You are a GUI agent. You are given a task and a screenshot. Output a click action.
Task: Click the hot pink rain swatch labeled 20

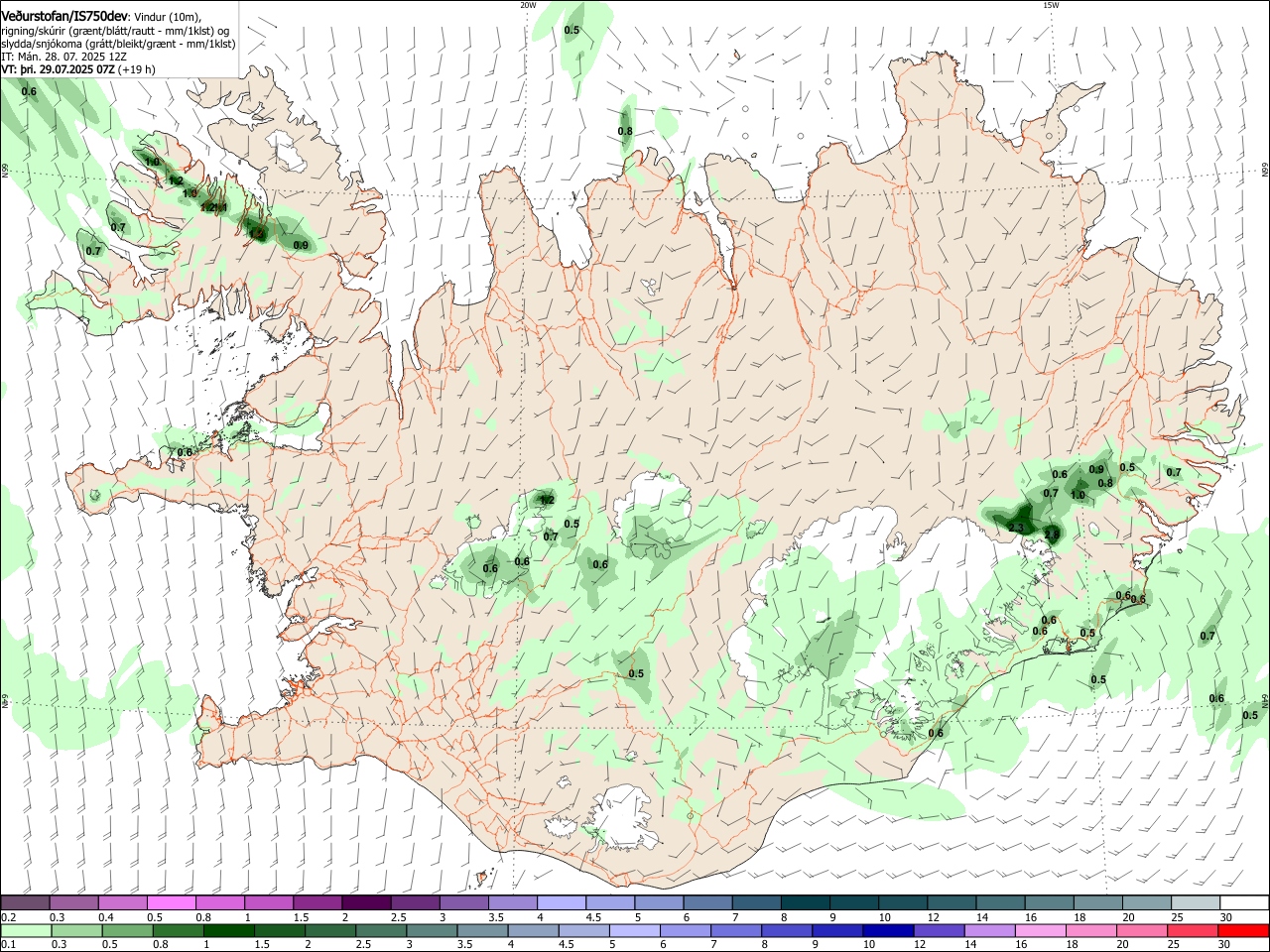tap(1141, 930)
